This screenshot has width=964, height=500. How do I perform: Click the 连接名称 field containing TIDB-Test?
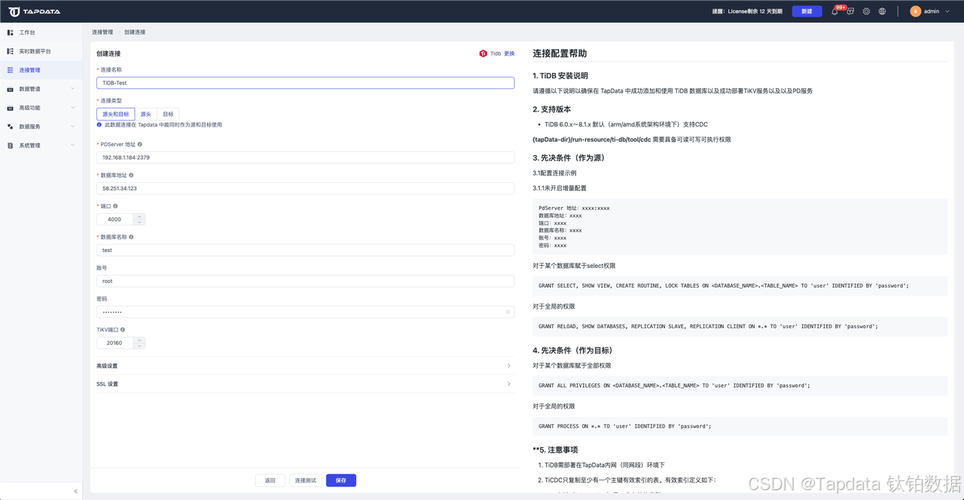(x=305, y=82)
